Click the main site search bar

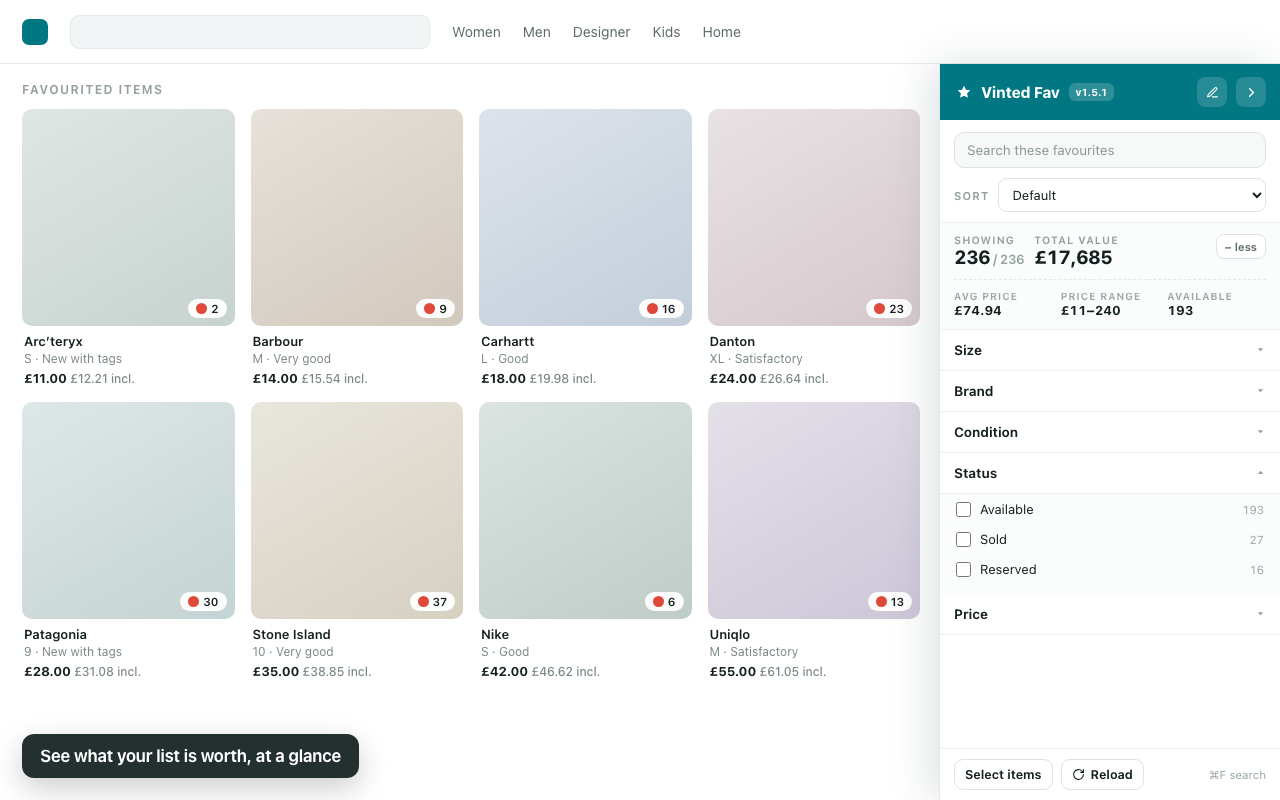(x=250, y=32)
